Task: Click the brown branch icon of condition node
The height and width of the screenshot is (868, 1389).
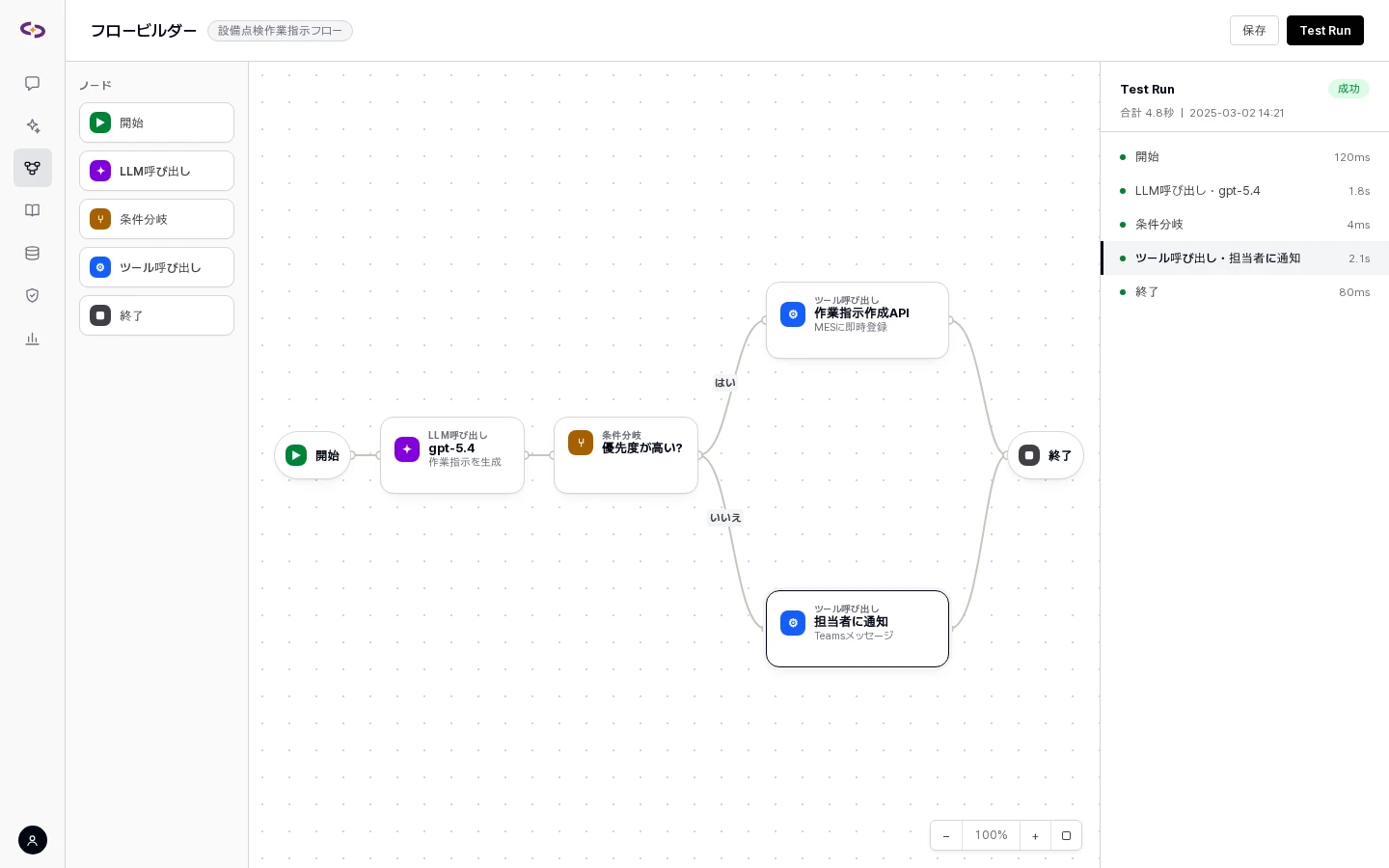Action: [x=581, y=443]
